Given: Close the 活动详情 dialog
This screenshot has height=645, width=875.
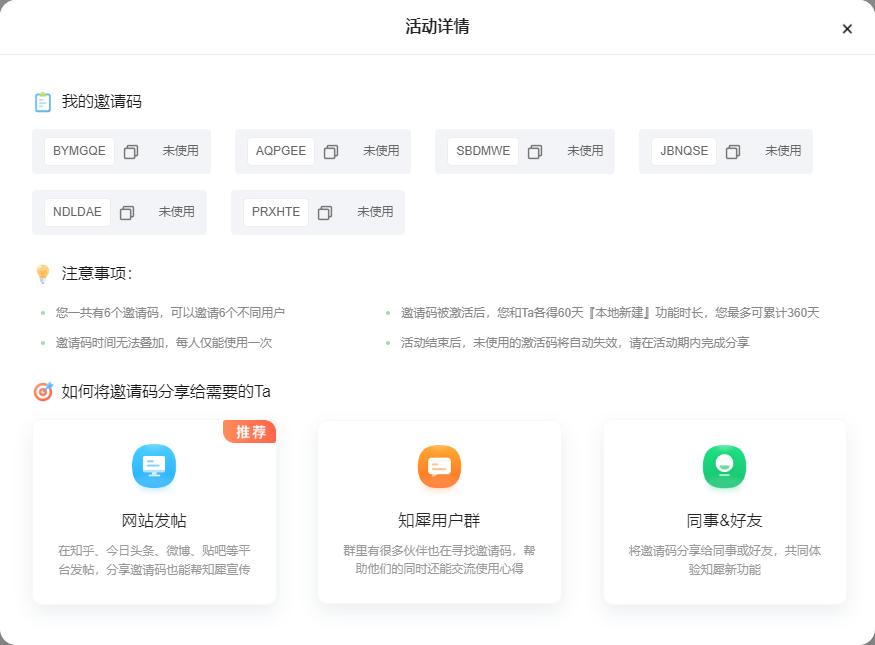Looking at the screenshot, I should (x=847, y=28).
